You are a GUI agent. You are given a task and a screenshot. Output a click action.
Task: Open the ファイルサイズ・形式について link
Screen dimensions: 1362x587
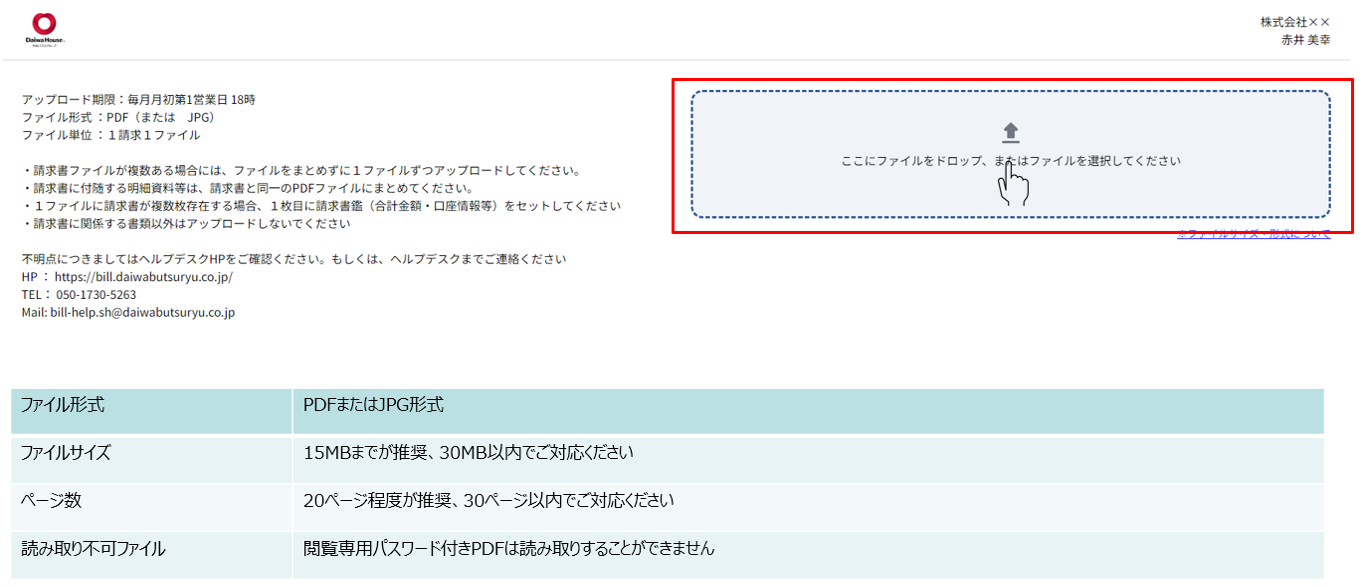[x=1253, y=234]
